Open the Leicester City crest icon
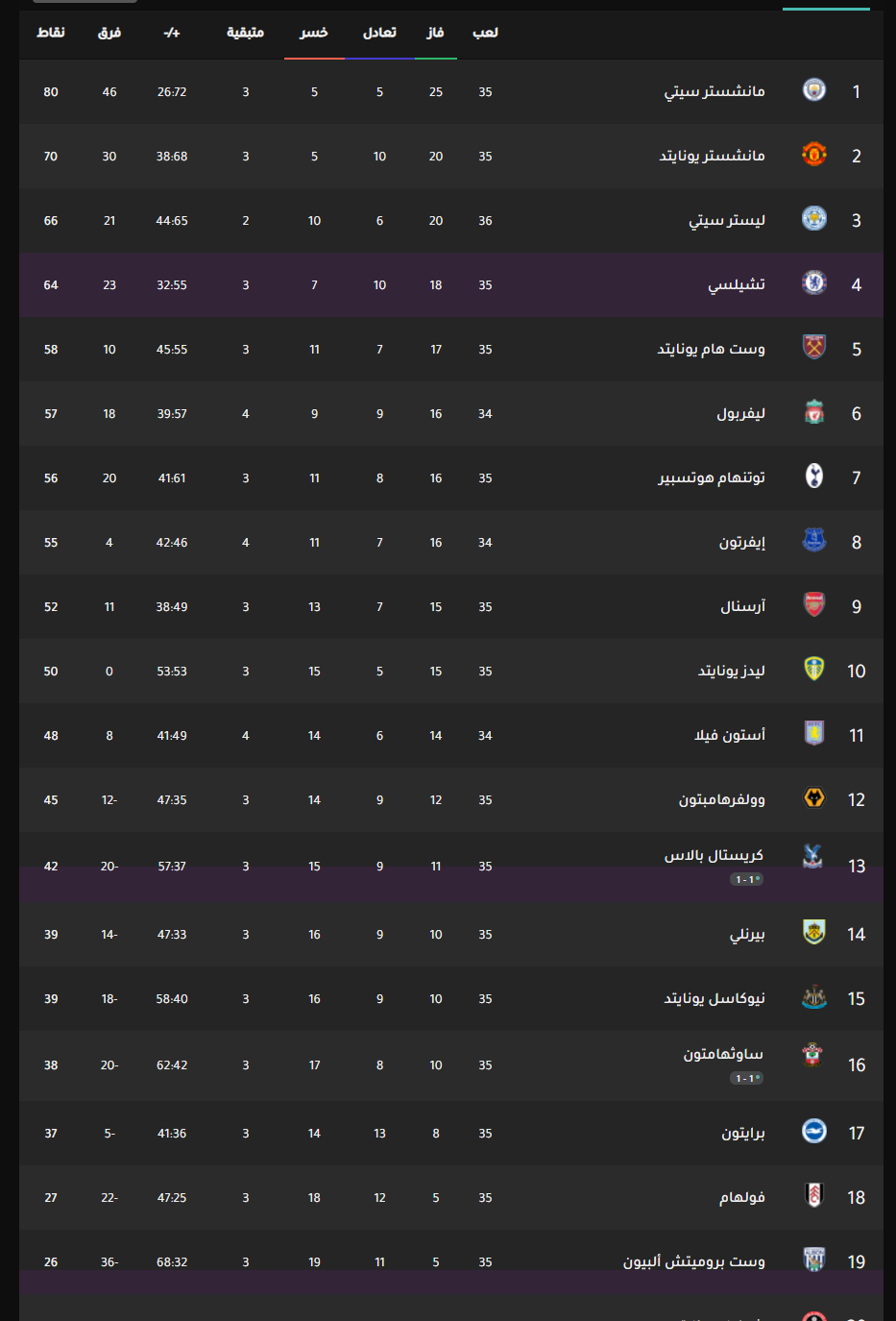 coord(814,219)
